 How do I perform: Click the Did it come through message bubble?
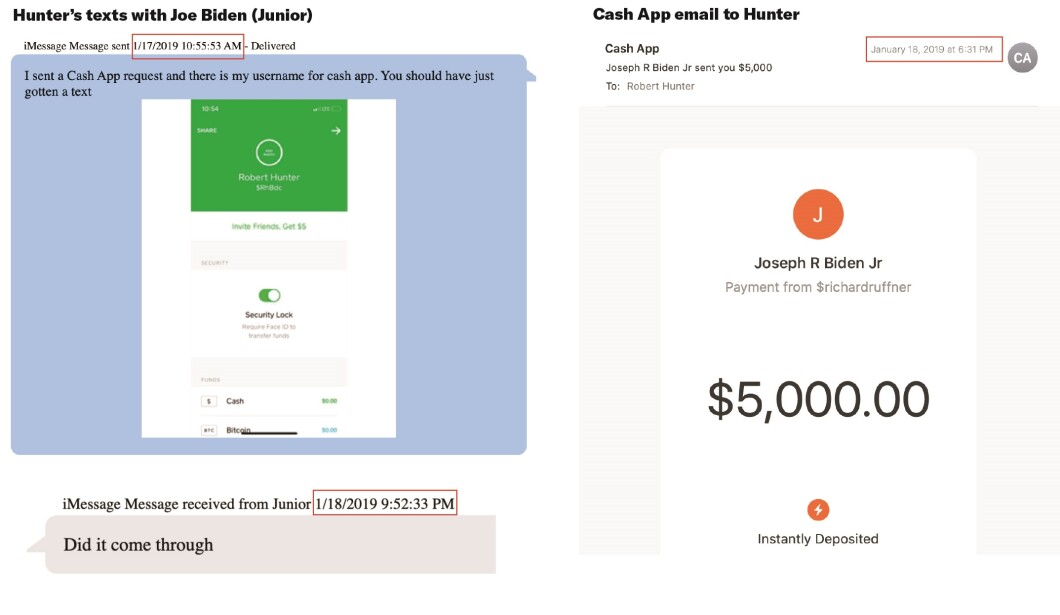click(x=270, y=545)
